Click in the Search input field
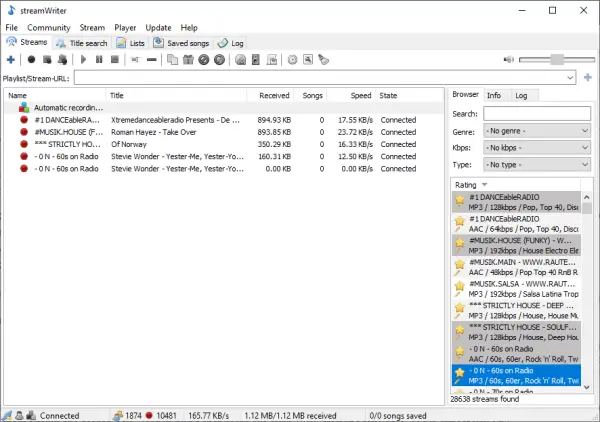This screenshot has height=422, width=600. [537, 114]
